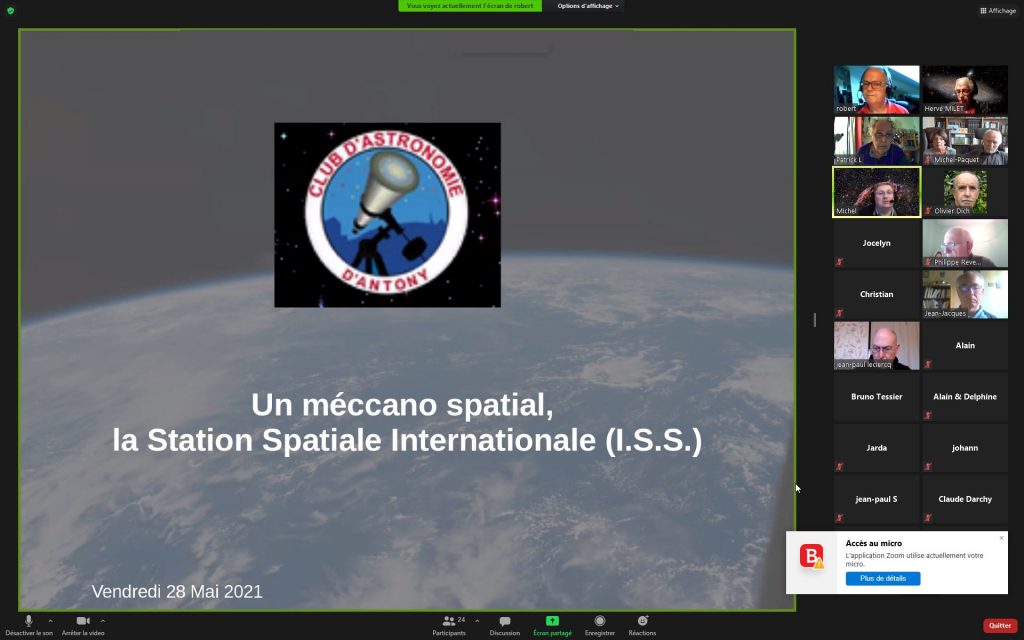This screenshot has width=1024, height=640.
Task: Select Bruno Tessier's participant tile
Action: tap(876, 396)
